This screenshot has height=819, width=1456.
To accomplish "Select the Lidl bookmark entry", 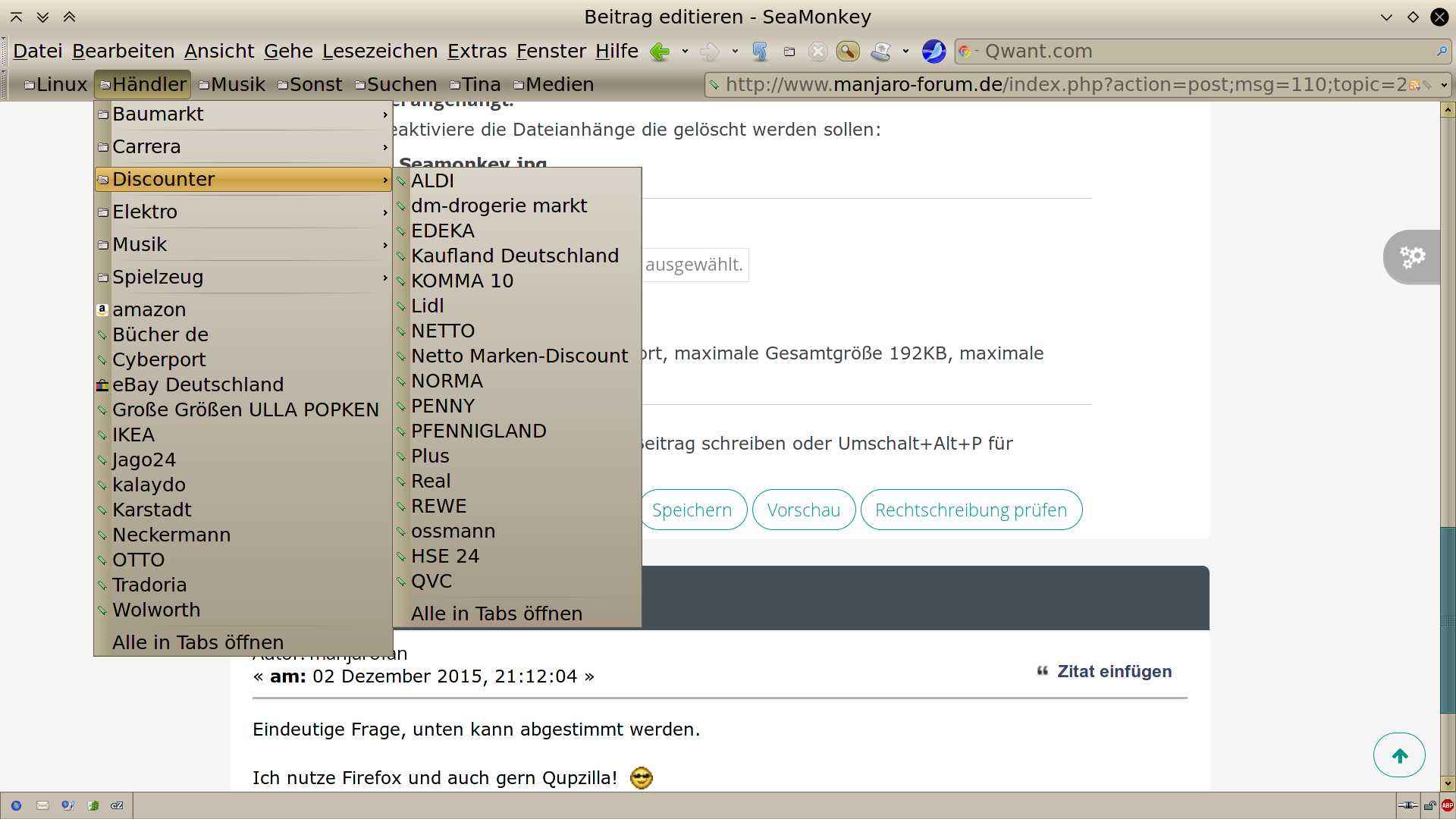I will tap(428, 306).
